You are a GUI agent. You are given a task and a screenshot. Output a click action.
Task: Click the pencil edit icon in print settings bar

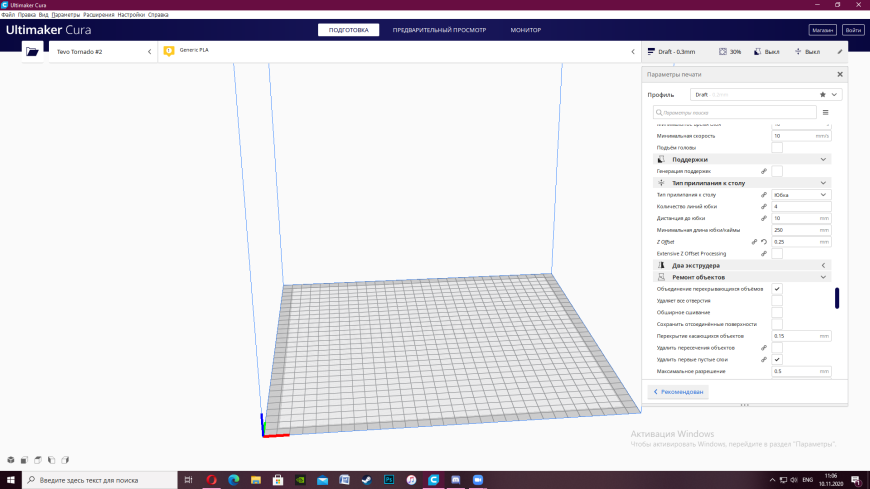click(x=839, y=52)
